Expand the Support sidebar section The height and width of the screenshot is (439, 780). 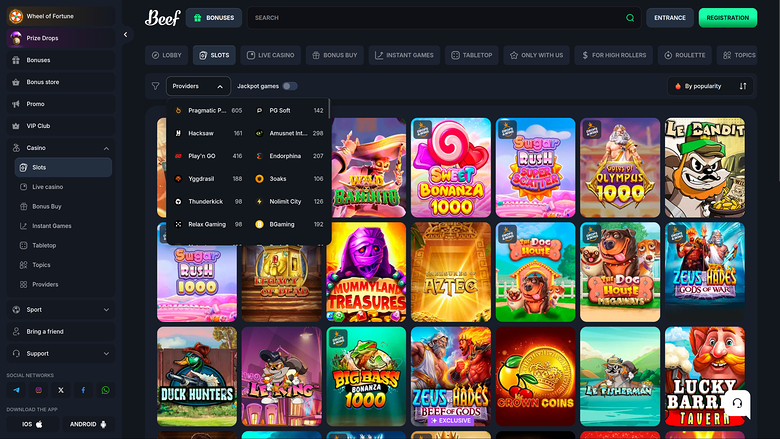[x=106, y=353]
